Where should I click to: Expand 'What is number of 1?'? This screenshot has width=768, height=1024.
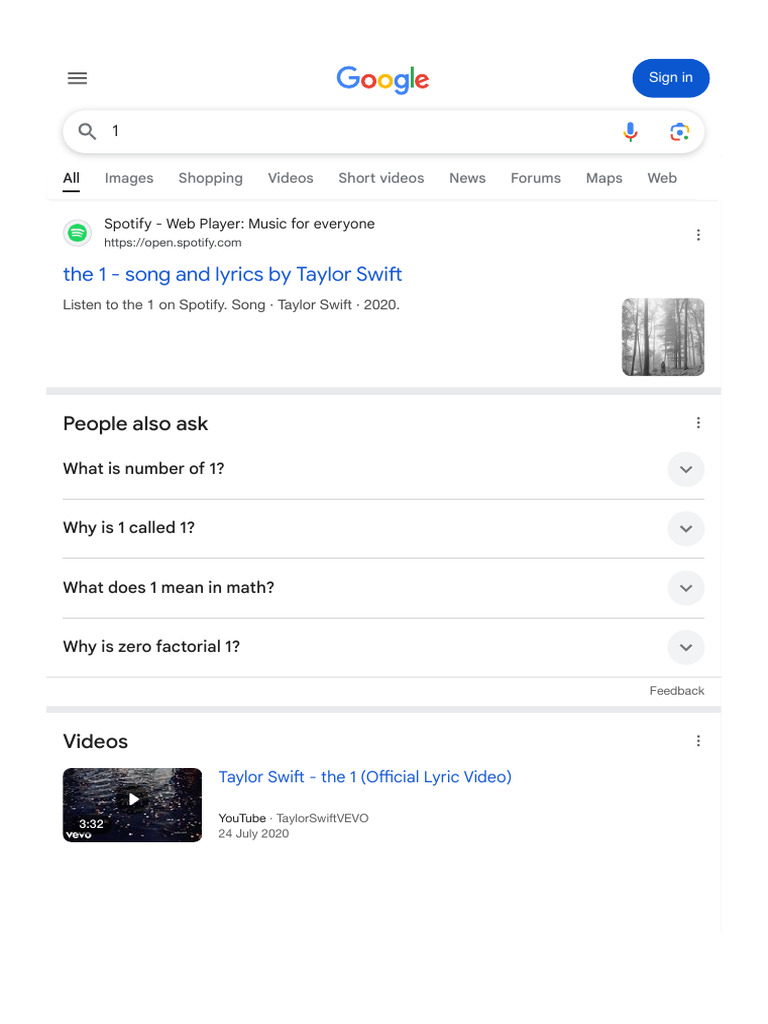tap(686, 469)
